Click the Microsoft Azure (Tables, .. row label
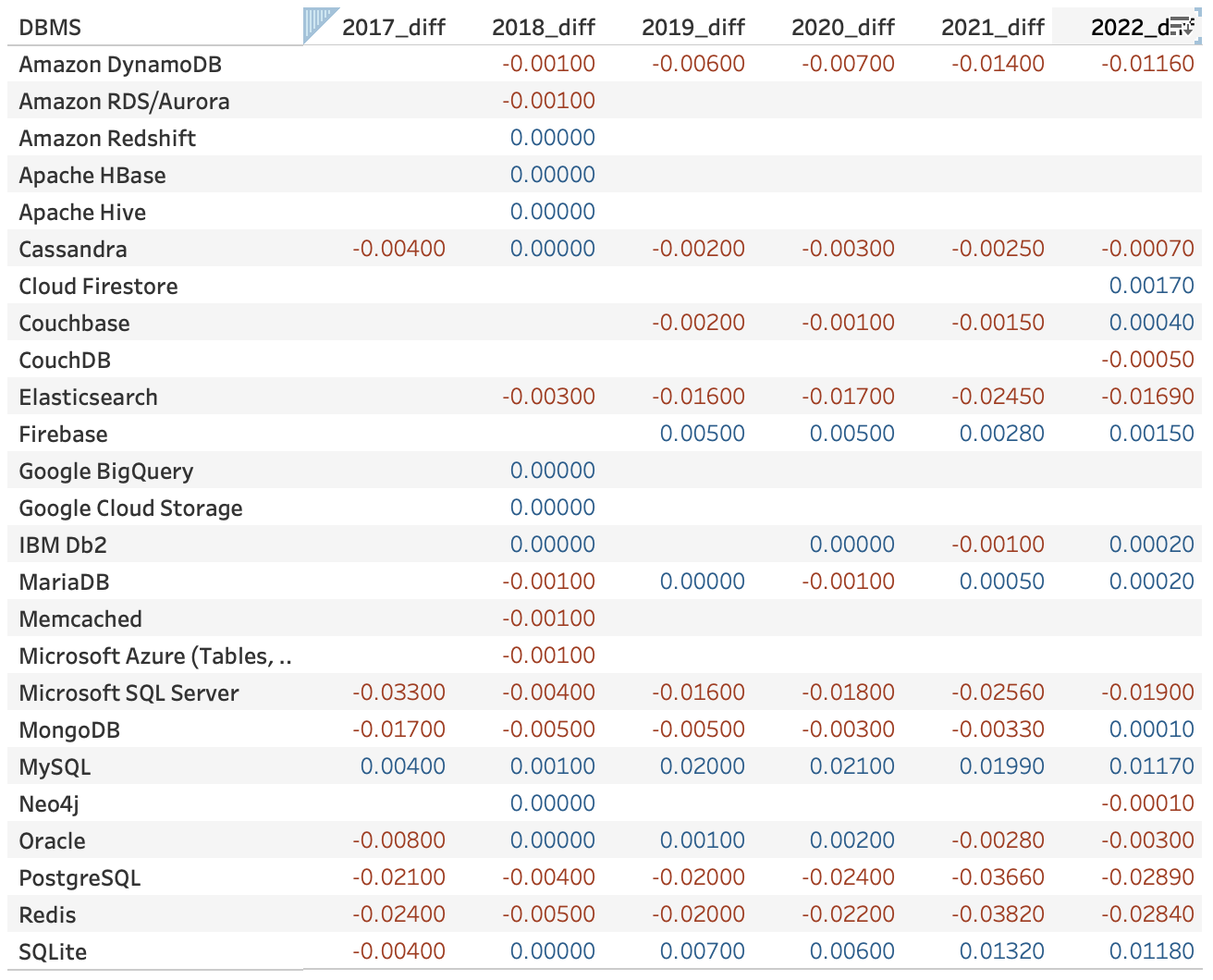Image resolution: width=1213 pixels, height=980 pixels. coord(155,656)
